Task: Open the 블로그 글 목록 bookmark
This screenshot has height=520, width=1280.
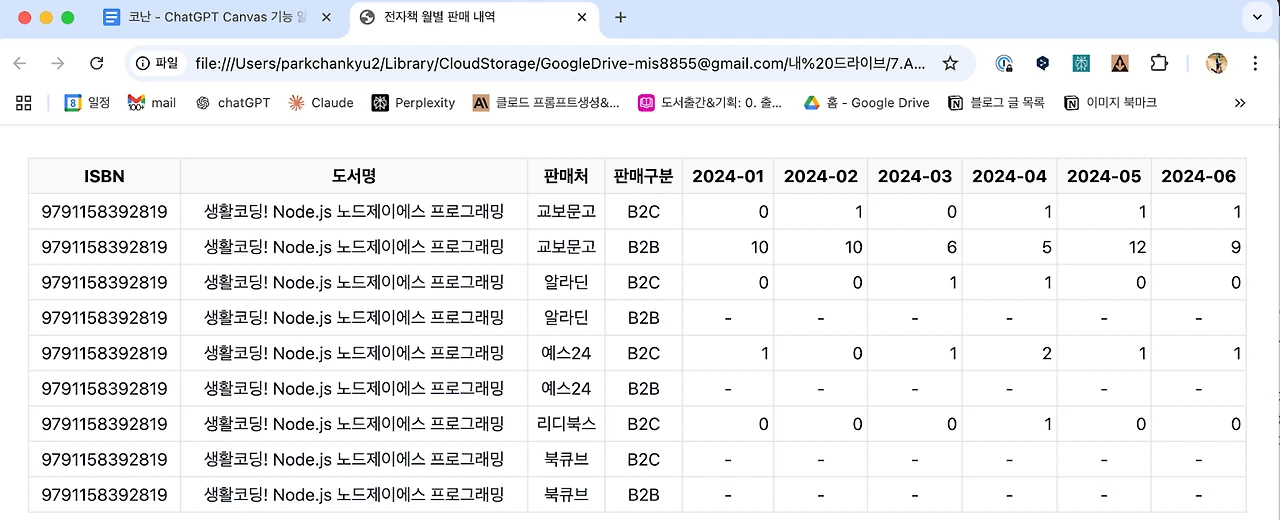Action: (996, 103)
